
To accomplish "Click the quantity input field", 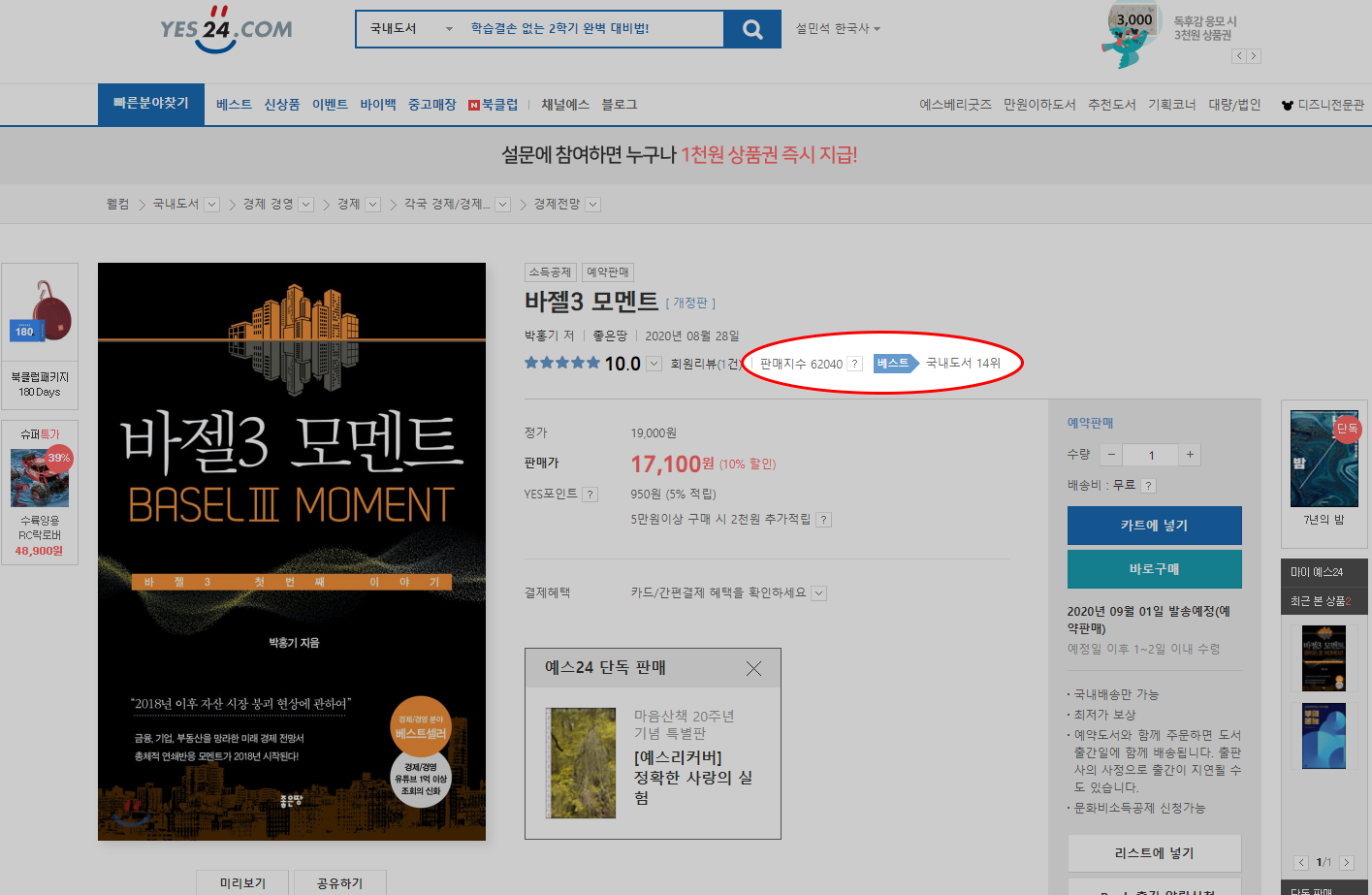I will pos(1151,455).
